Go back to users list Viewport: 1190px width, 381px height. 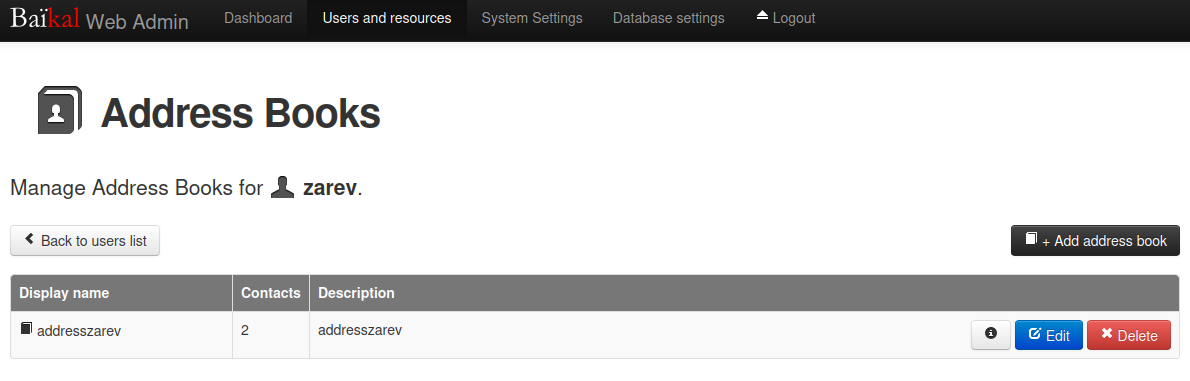pyautogui.click(x=85, y=241)
